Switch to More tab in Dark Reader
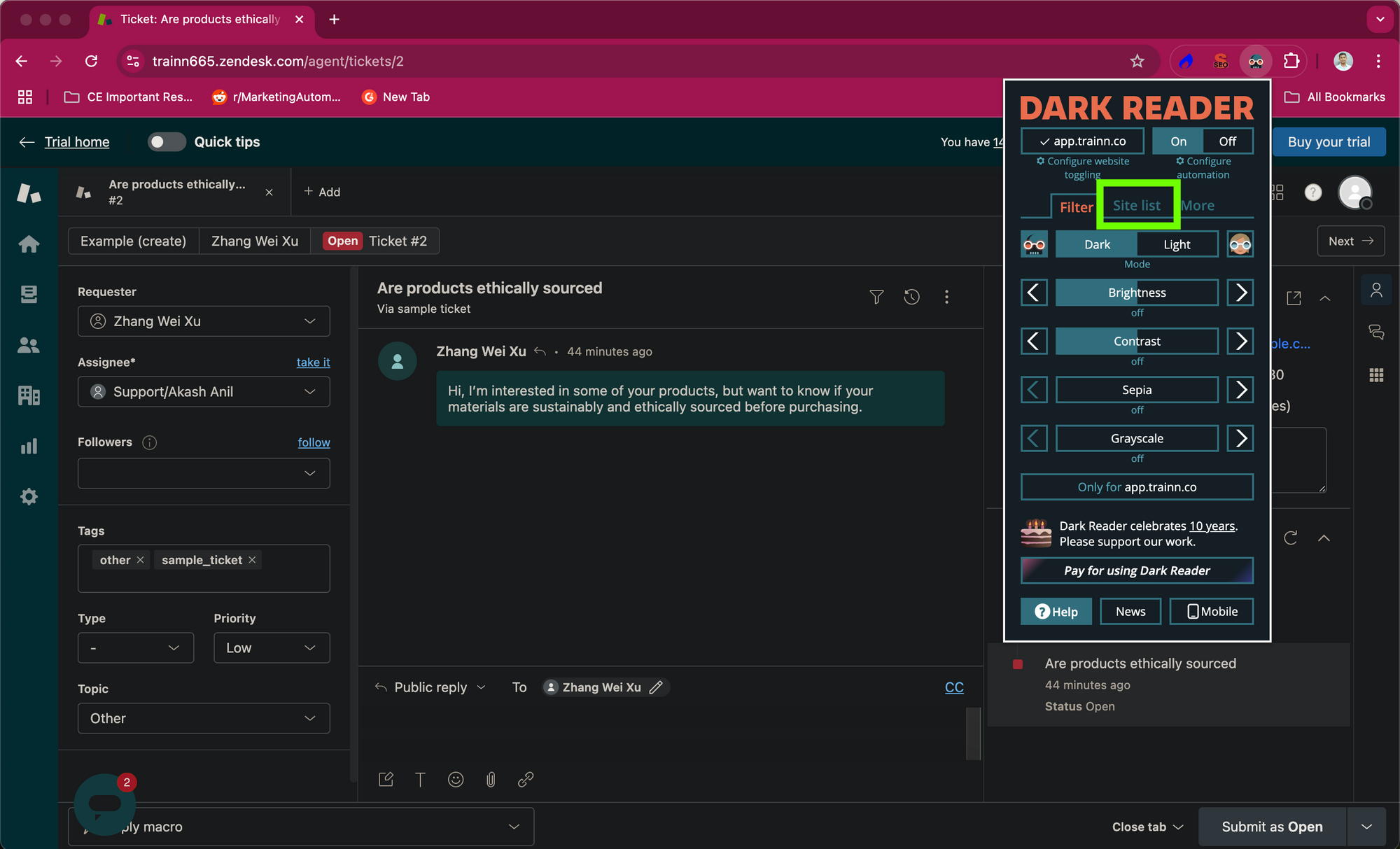The image size is (1400, 849). (x=1198, y=205)
